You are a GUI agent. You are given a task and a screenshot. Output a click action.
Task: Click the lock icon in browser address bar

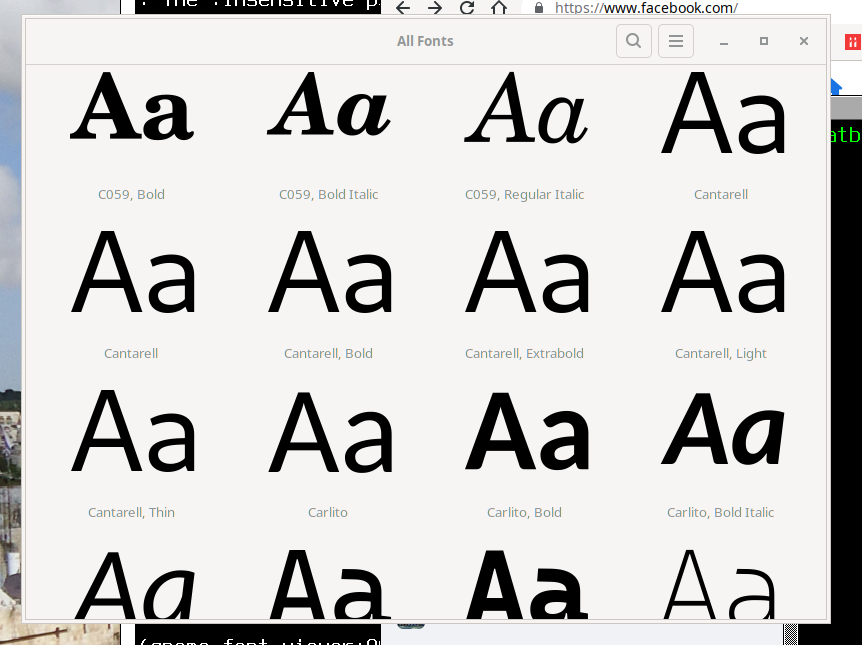point(539,8)
